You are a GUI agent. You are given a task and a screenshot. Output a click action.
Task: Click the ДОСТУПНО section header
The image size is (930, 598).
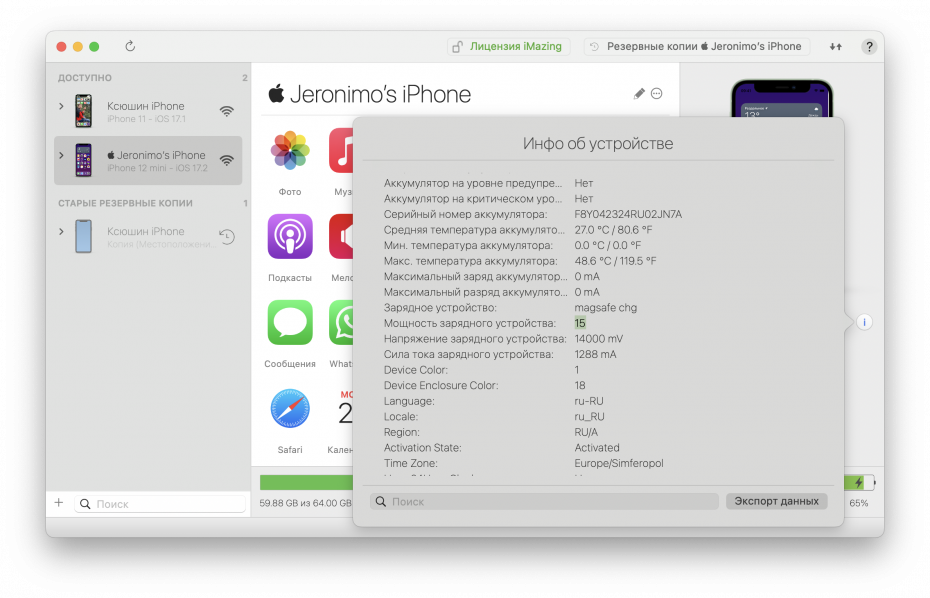(85, 78)
